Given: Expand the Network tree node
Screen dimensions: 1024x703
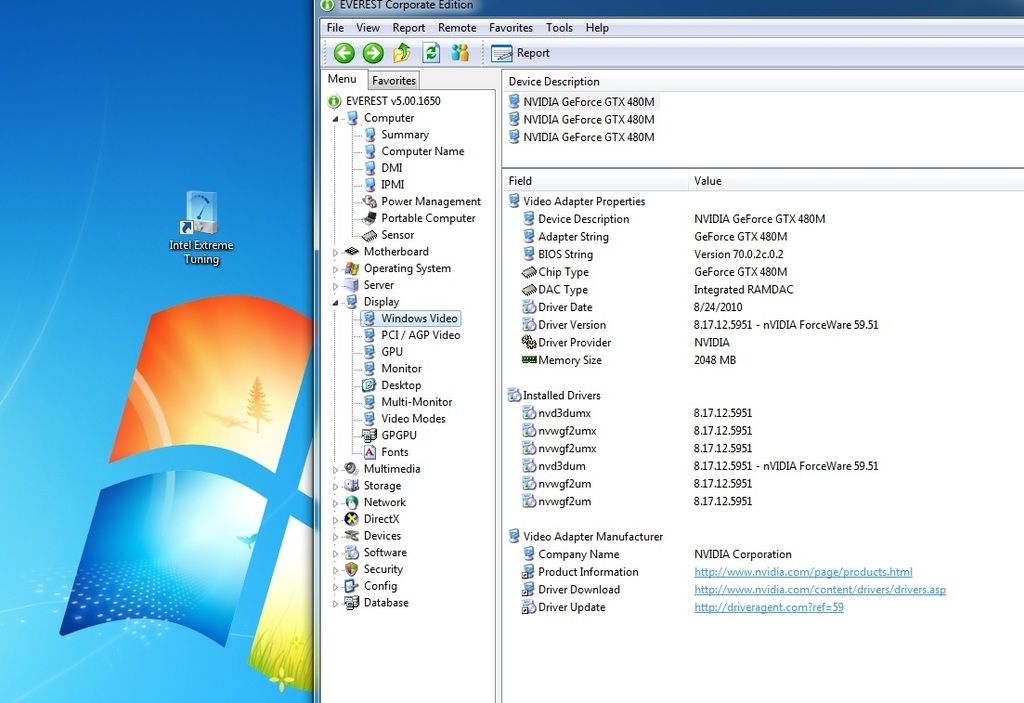Looking at the screenshot, I should 336,503.
